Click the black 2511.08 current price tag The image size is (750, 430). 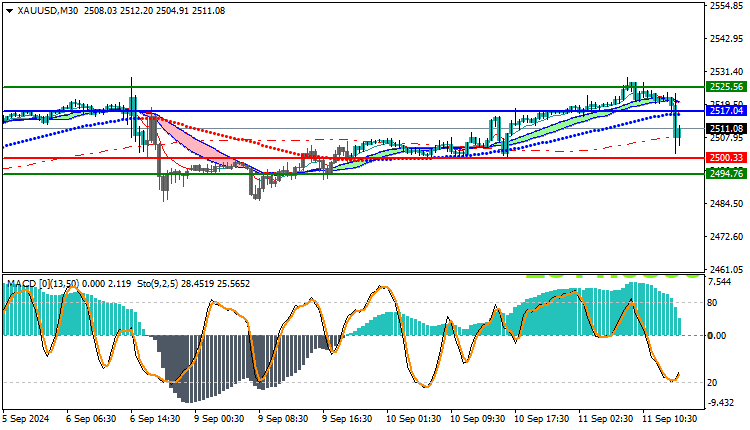(726, 129)
